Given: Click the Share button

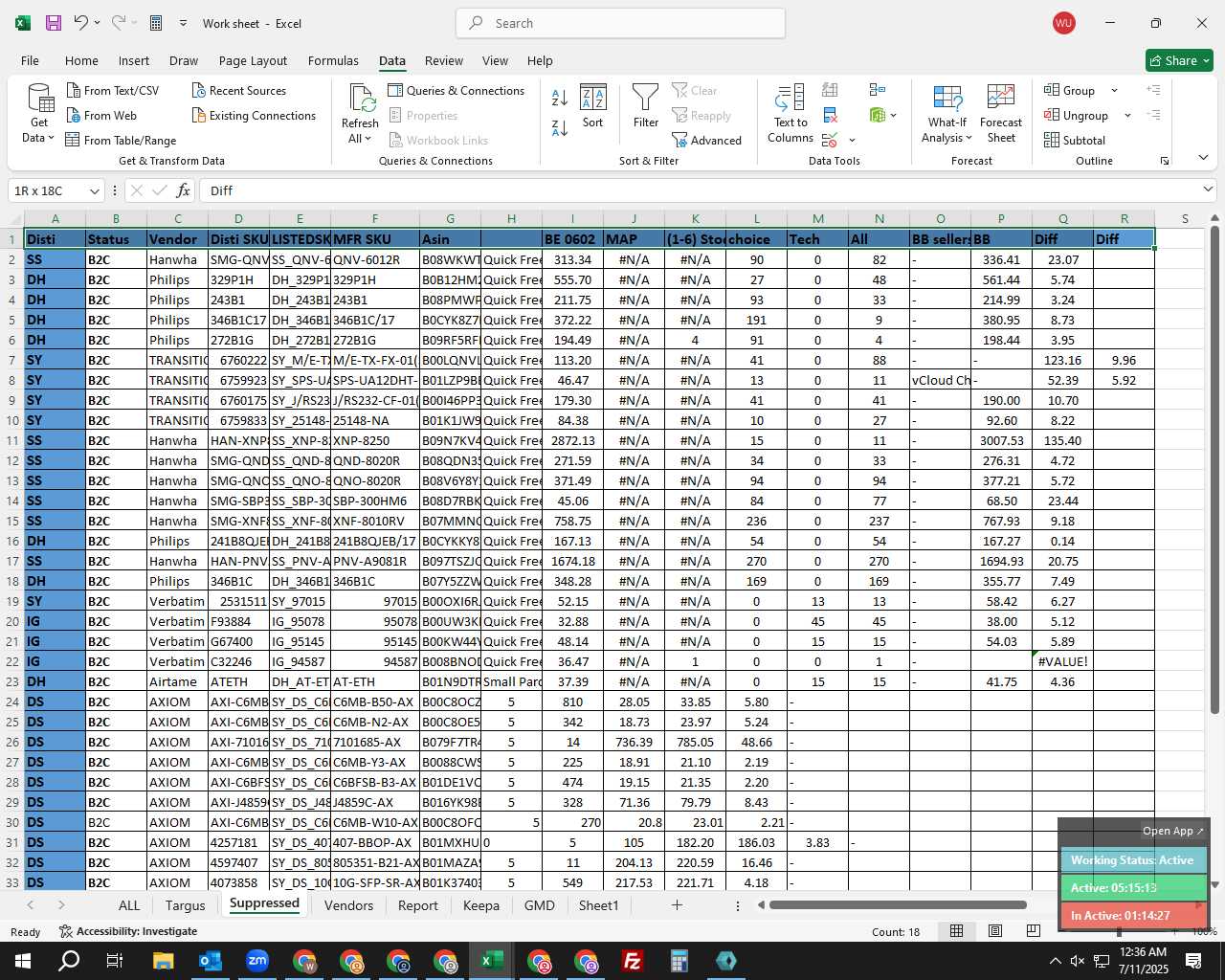Looking at the screenshot, I should coord(1179,60).
